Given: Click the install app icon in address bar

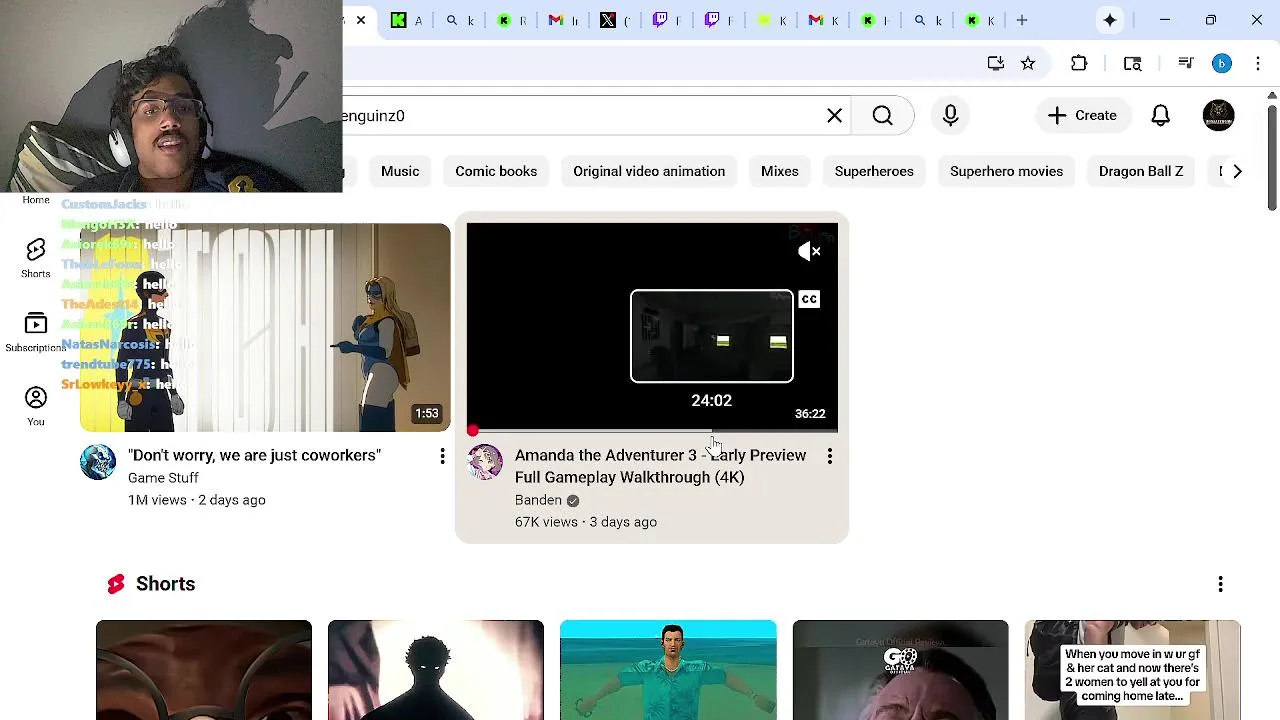Looking at the screenshot, I should point(995,63).
